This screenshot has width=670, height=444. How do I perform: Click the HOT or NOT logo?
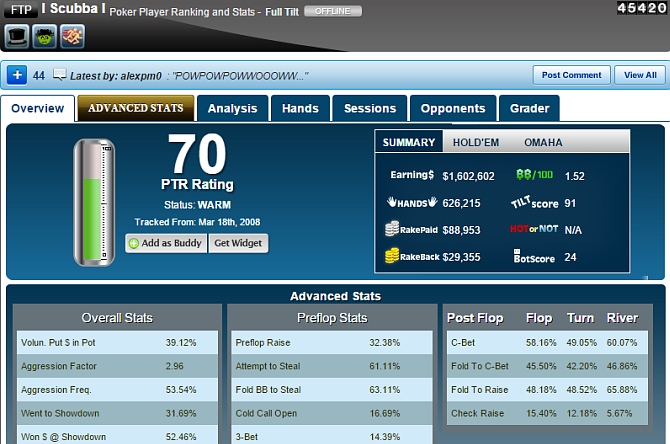coord(534,229)
